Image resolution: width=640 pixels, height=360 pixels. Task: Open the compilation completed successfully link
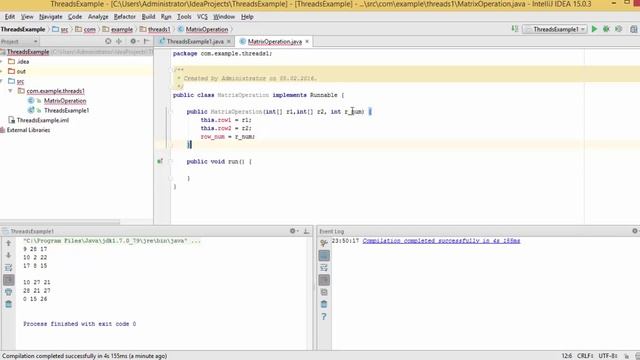point(441,241)
